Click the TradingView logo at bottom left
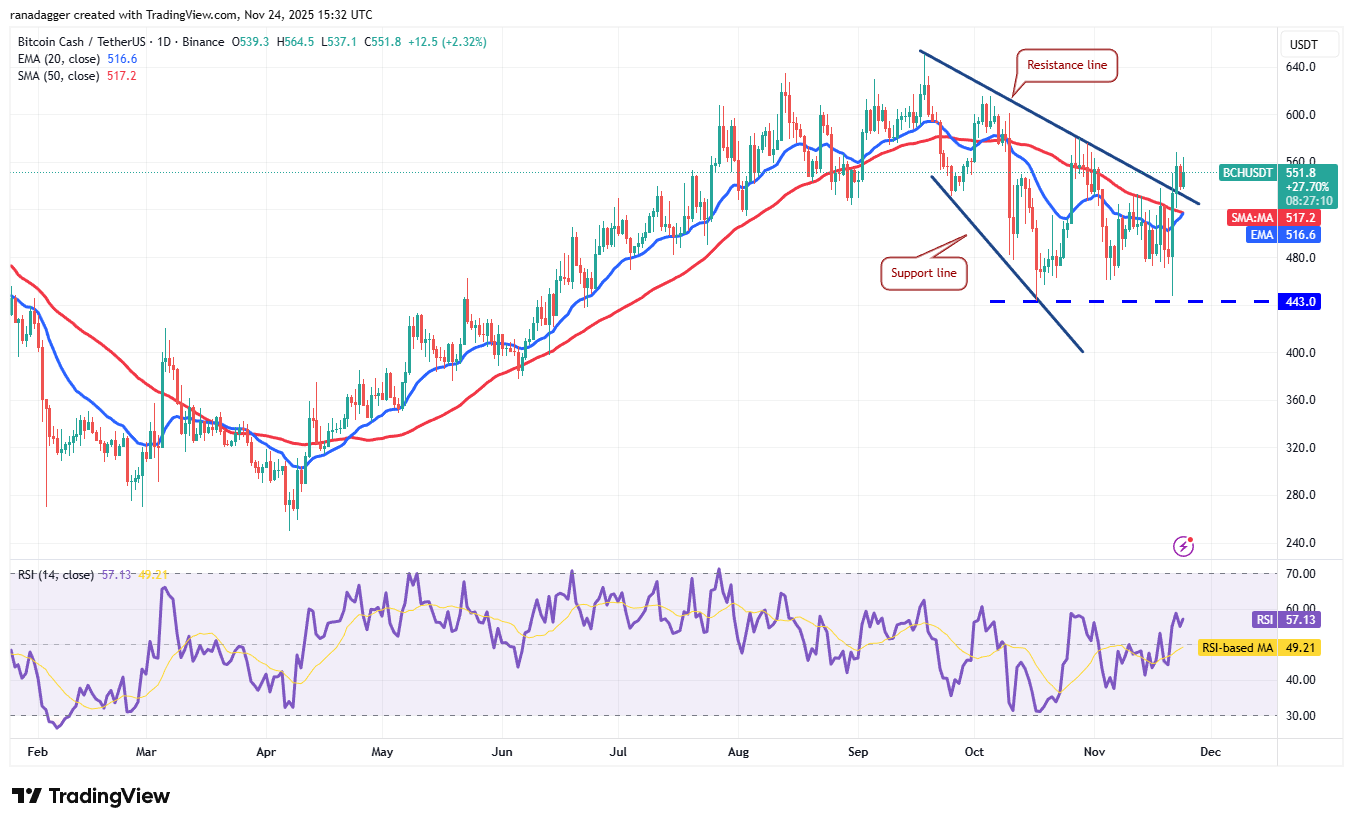 [91, 796]
